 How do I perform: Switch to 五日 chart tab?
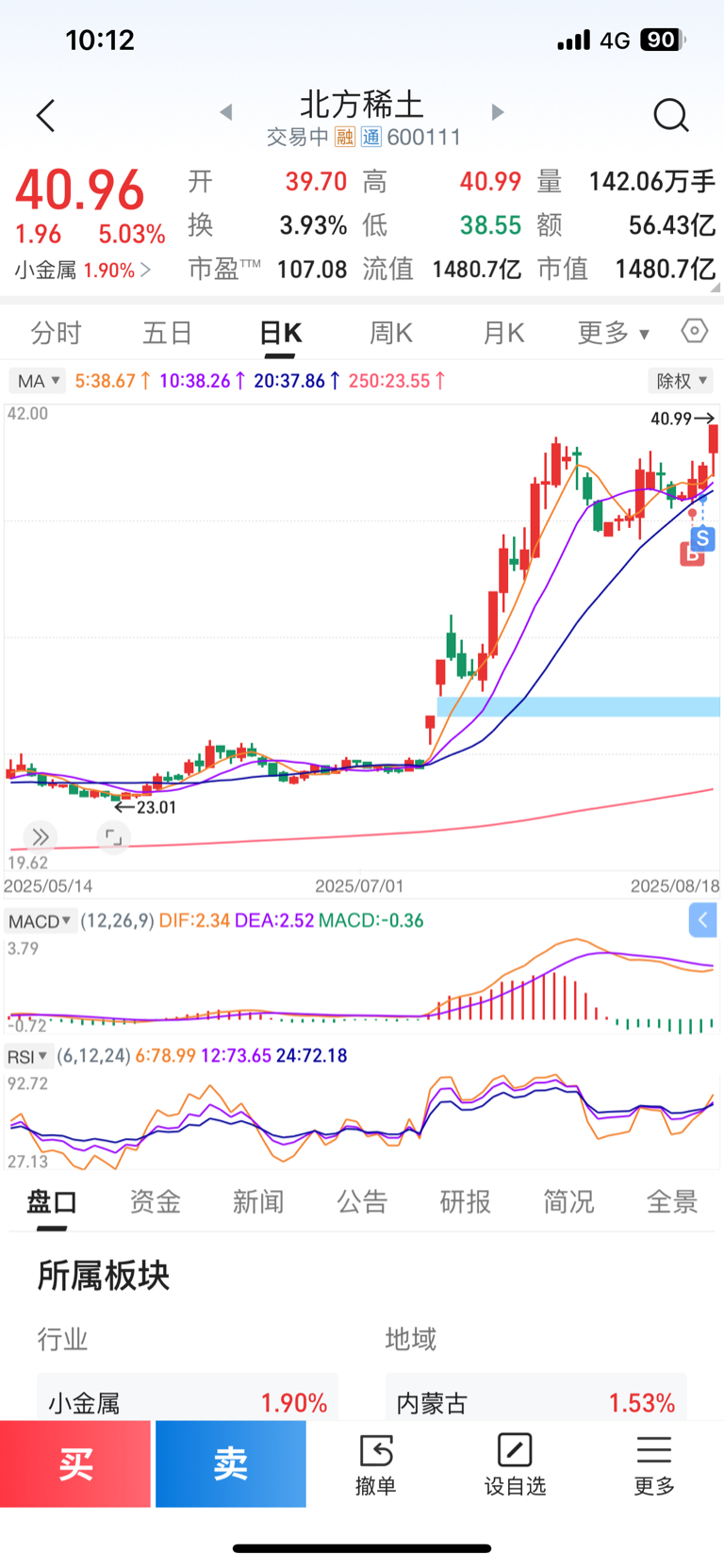(168, 333)
